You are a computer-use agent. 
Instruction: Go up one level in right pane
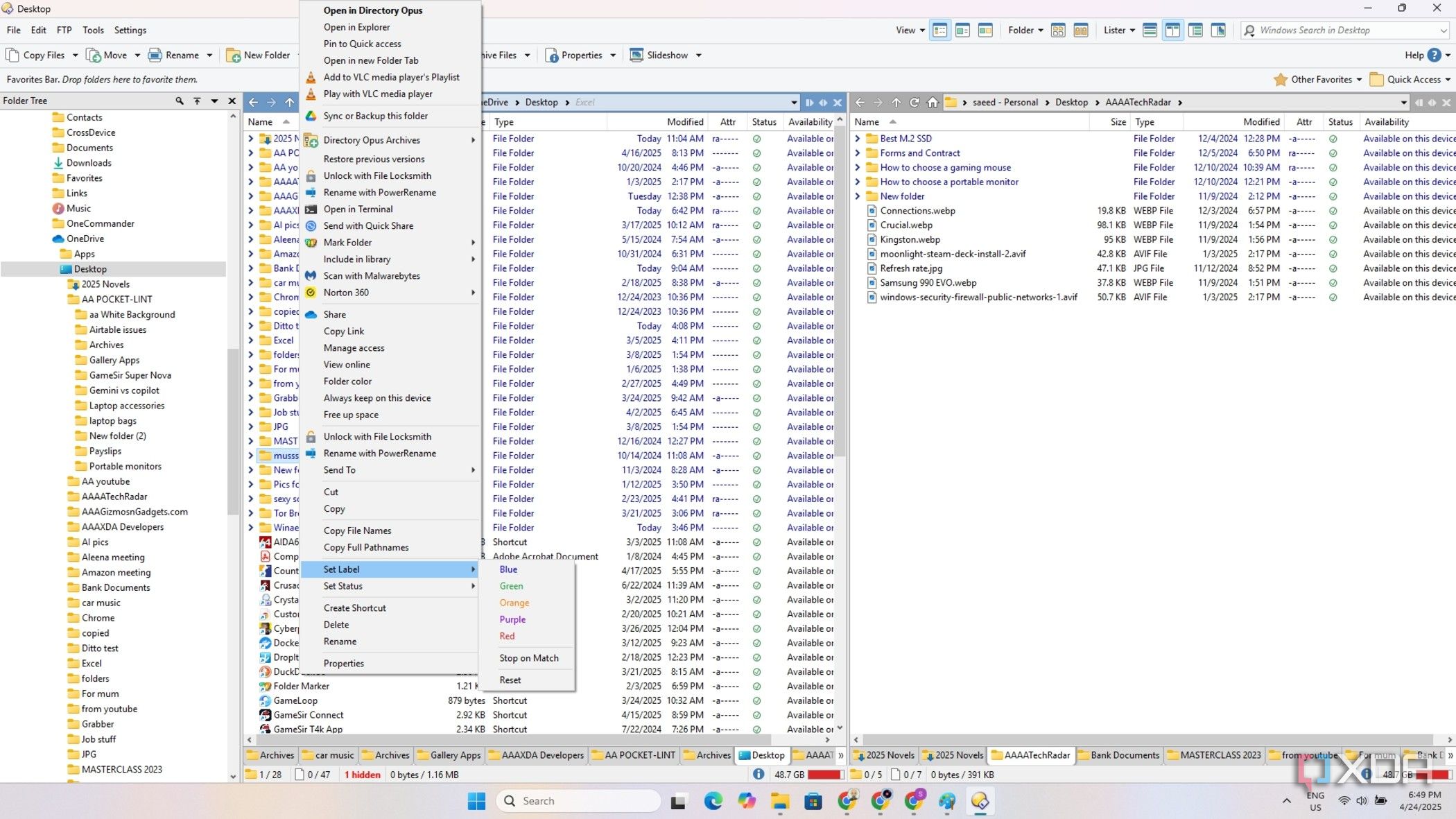[896, 103]
